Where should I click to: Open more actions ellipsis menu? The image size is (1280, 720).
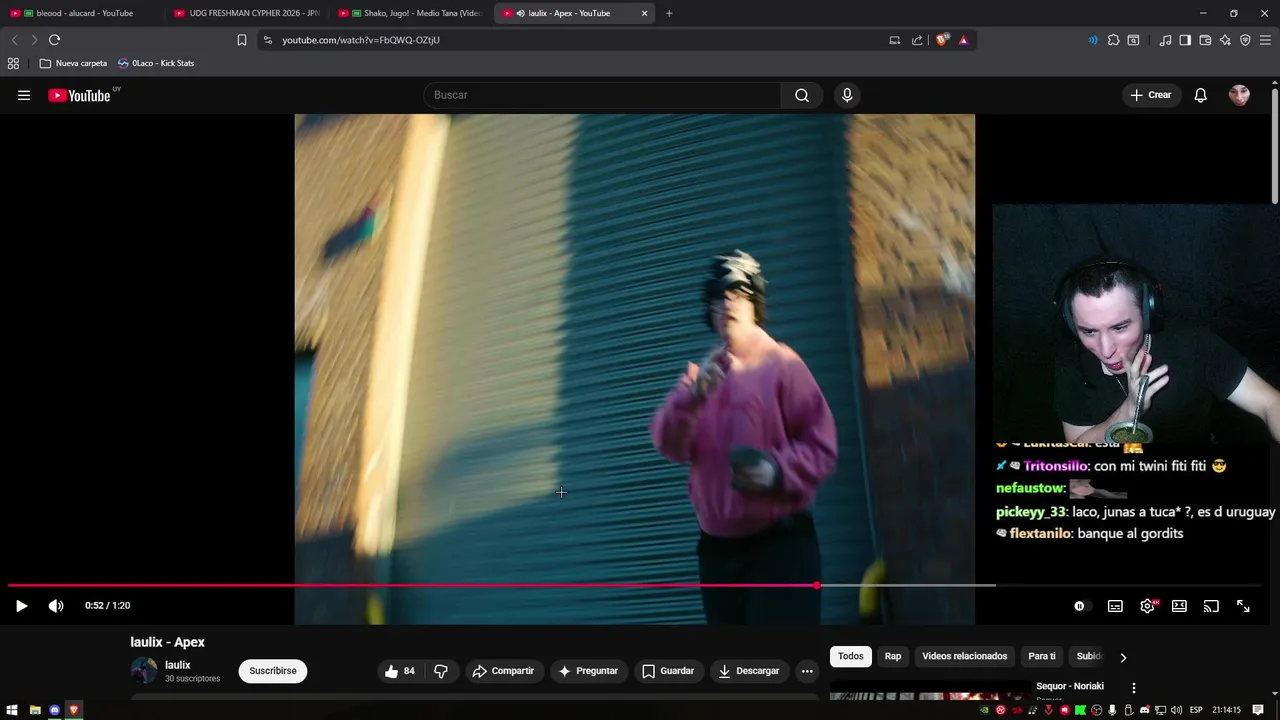point(807,671)
